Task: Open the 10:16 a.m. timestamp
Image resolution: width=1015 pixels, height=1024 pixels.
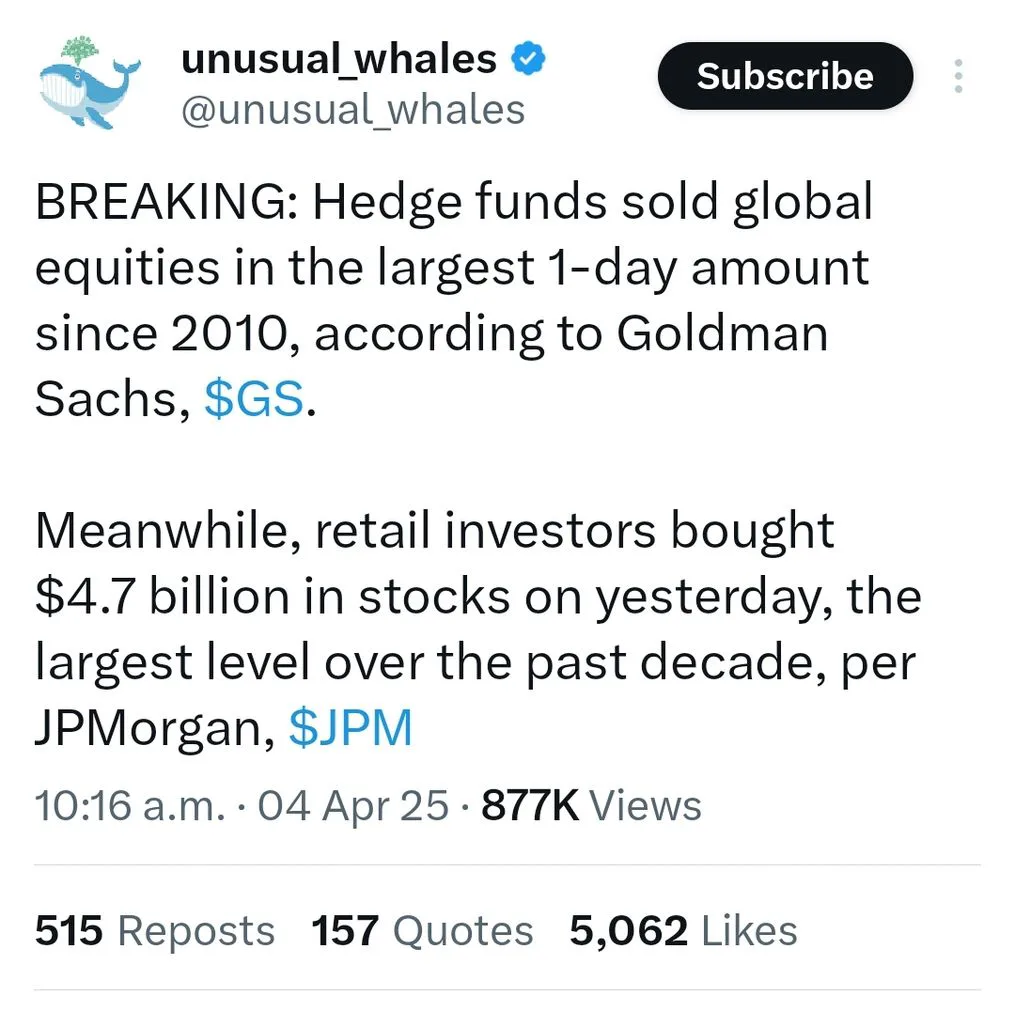Action: tap(130, 805)
